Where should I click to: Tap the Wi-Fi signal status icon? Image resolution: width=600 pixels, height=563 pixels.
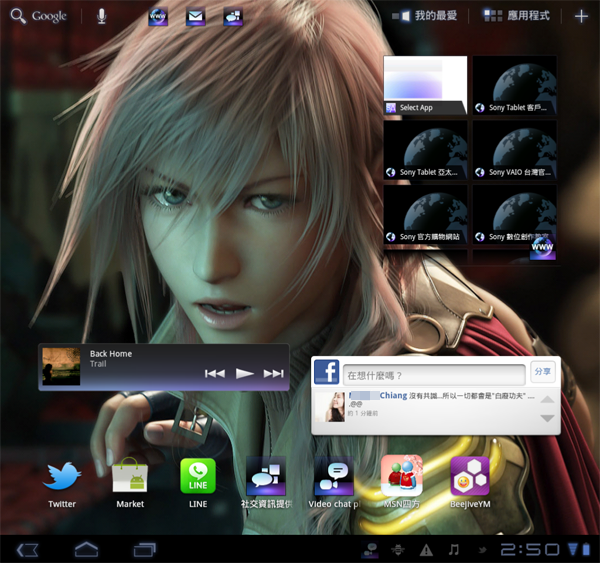(x=573, y=549)
